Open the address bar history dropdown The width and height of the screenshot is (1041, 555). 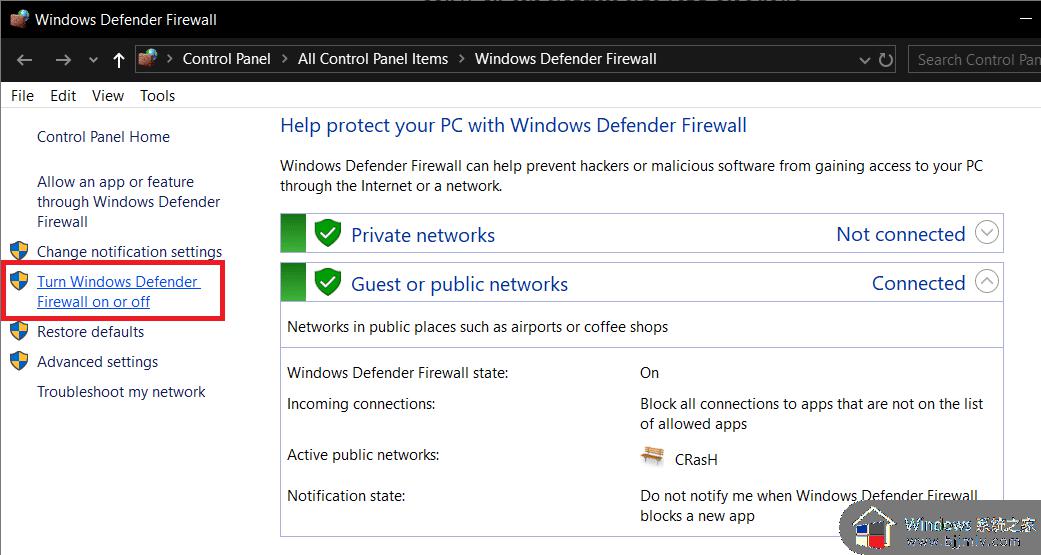tap(864, 60)
